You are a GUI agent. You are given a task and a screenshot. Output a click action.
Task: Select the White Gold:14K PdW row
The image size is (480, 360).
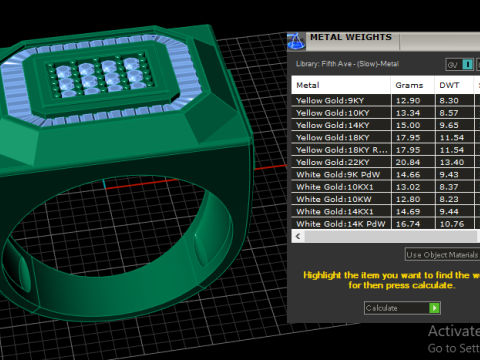pos(386,224)
